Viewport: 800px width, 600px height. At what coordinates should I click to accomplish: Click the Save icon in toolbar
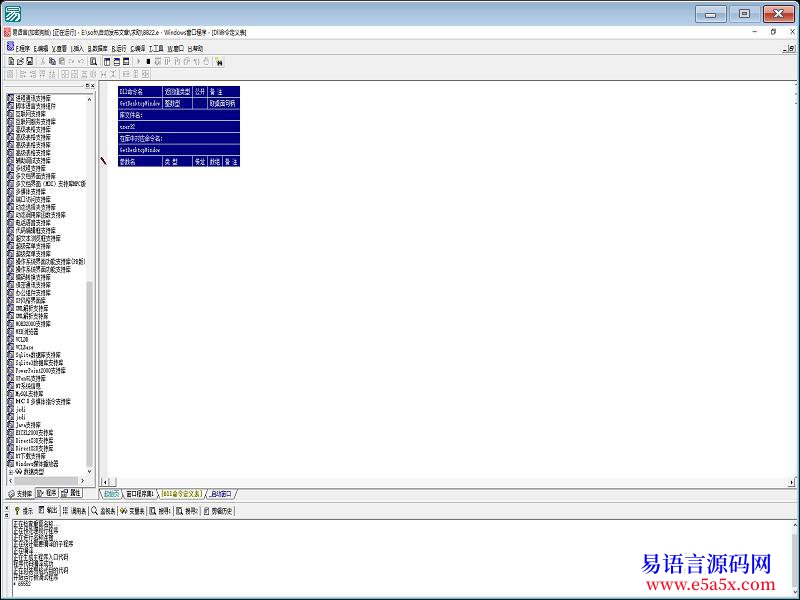coord(30,61)
